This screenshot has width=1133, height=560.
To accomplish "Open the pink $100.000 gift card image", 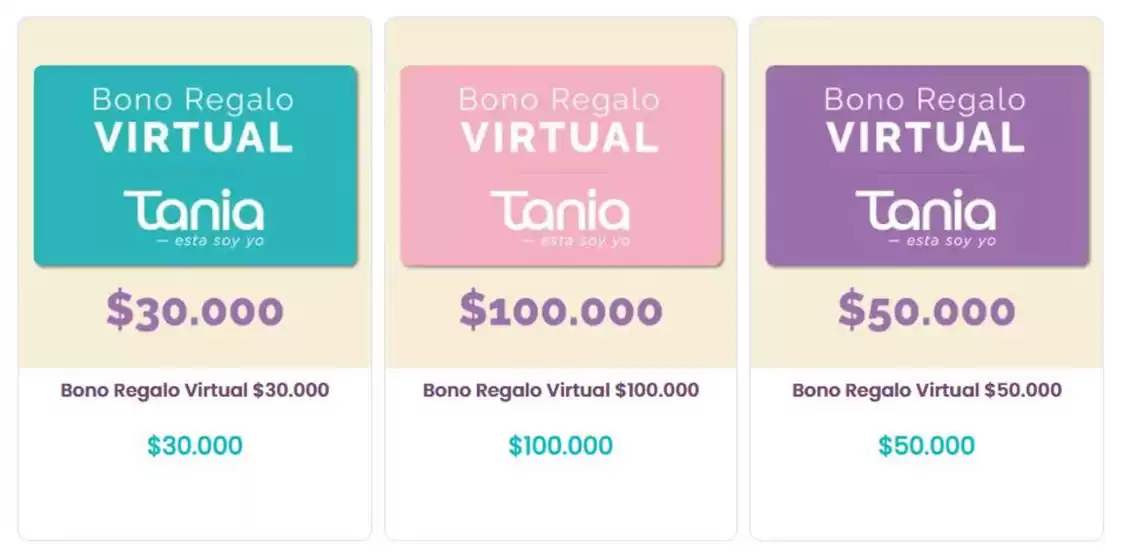I will (561, 166).
